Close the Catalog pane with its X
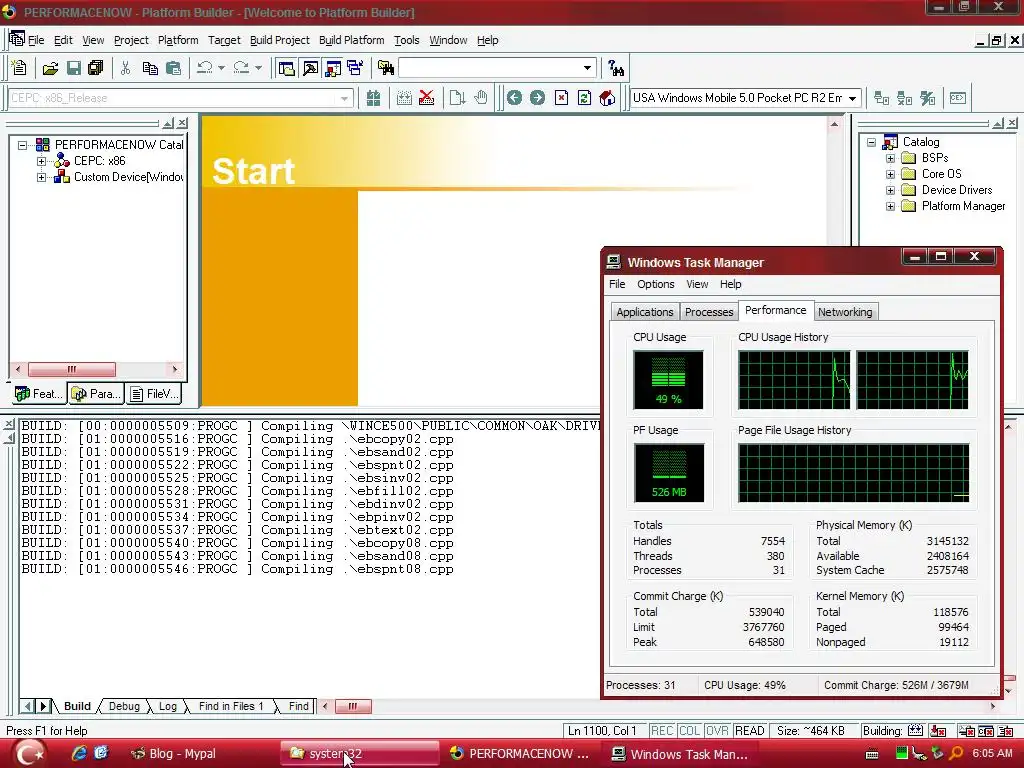This screenshot has width=1024, height=768. coord(1012,123)
